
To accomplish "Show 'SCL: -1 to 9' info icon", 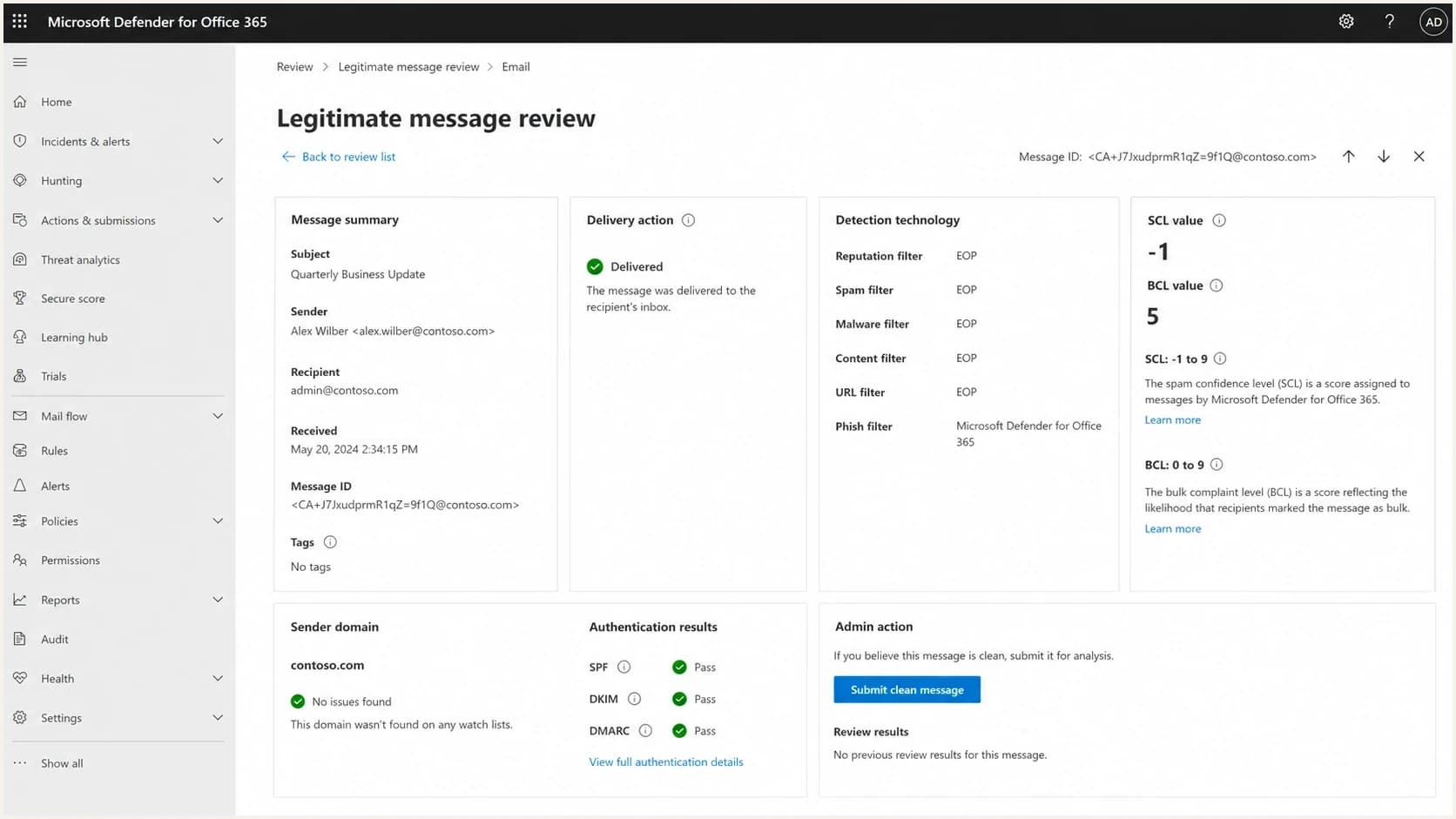I will (x=1220, y=359).
